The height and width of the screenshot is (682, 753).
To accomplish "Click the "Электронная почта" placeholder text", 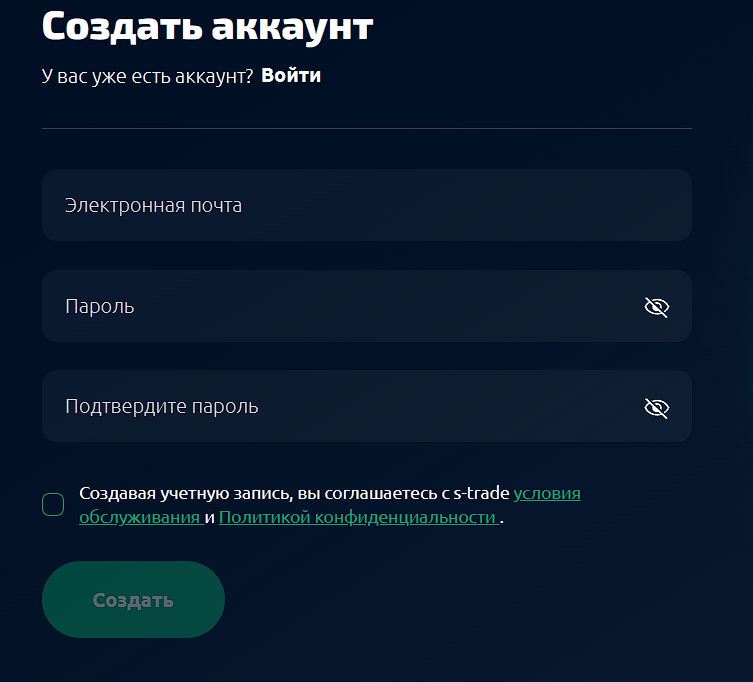I will coord(153,205).
